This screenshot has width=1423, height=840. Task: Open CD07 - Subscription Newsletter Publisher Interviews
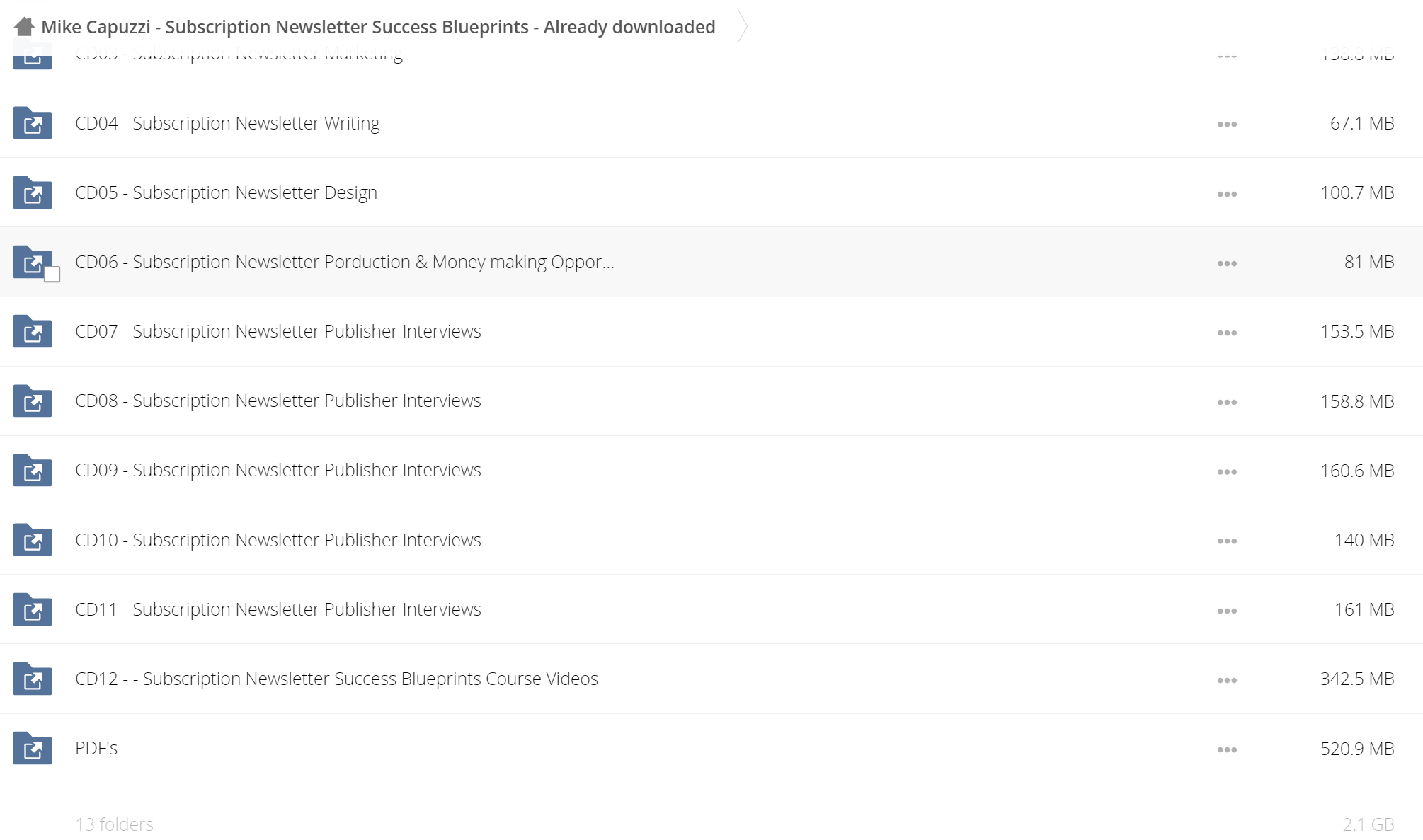[278, 331]
